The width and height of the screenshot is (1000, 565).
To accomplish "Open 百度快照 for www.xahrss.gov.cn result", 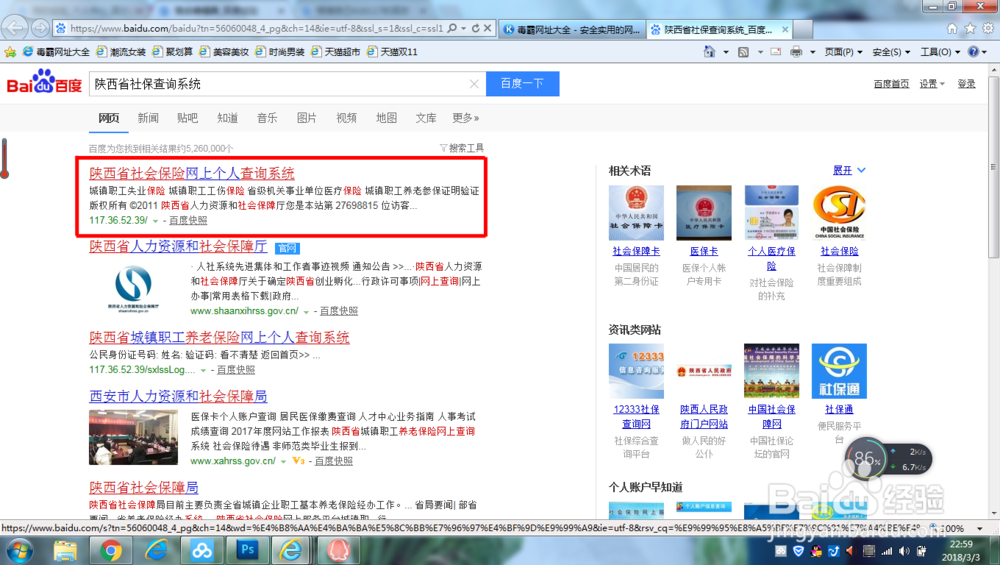I will (x=334, y=460).
